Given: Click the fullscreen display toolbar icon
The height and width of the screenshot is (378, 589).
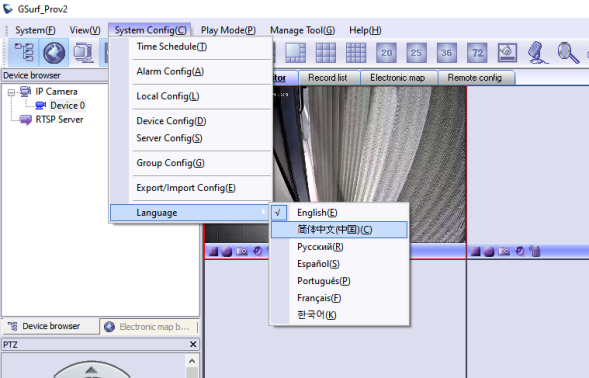Looking at the screenshot, I should [507, 53].
